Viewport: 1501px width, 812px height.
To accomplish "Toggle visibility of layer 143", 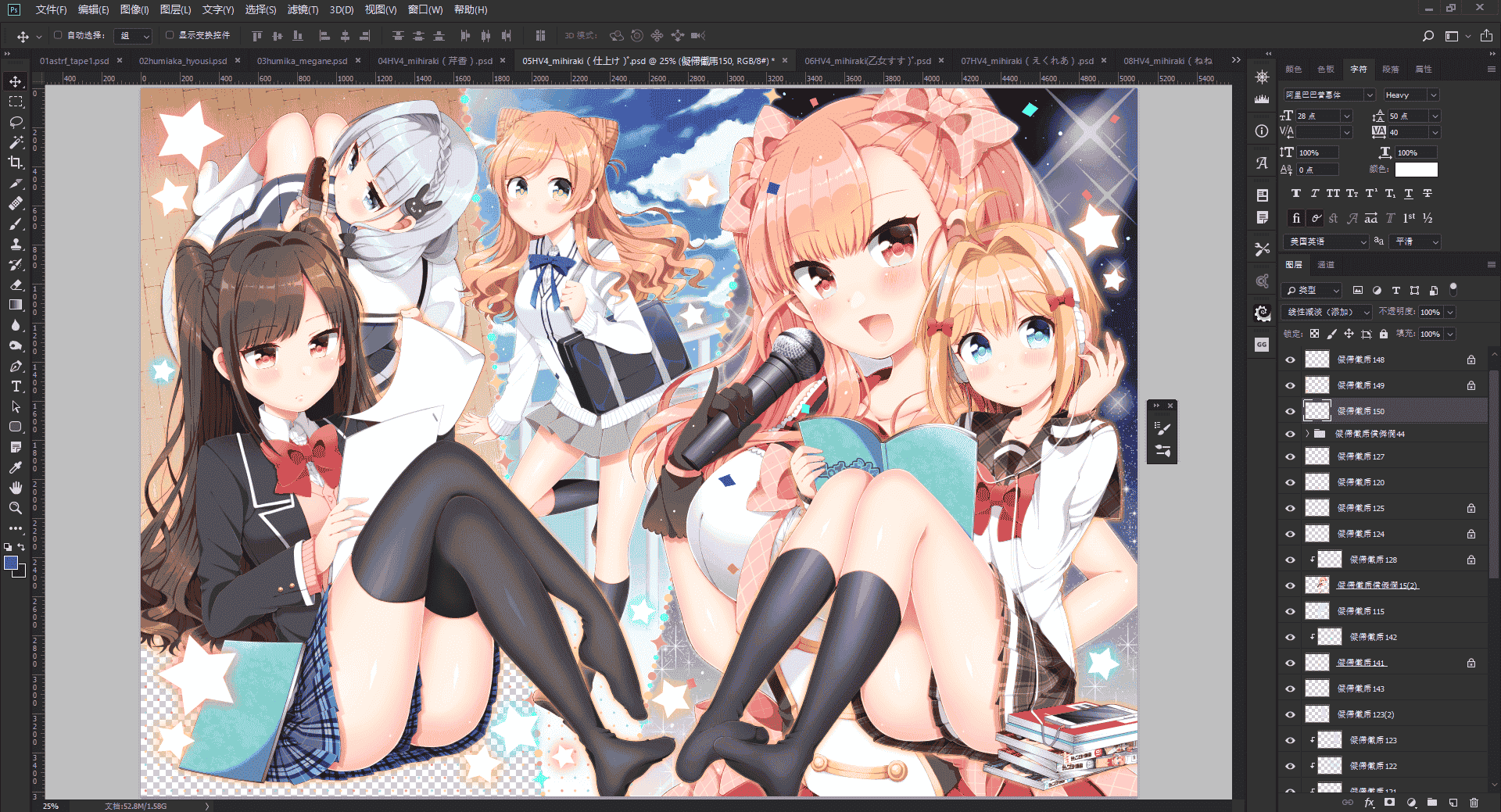I will 1291,689.
